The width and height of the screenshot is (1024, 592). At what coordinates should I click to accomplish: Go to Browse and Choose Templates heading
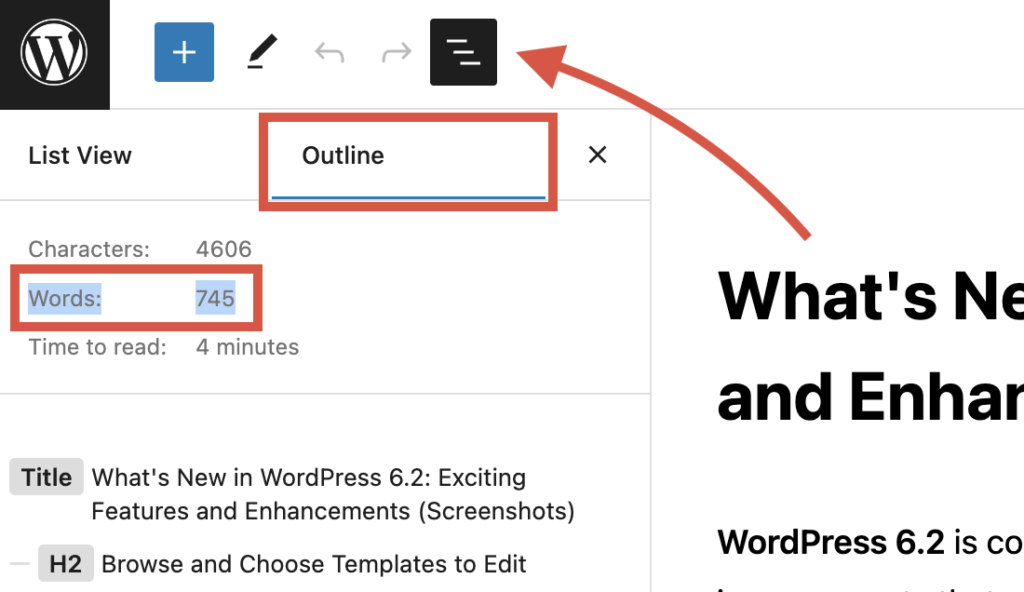314,564
